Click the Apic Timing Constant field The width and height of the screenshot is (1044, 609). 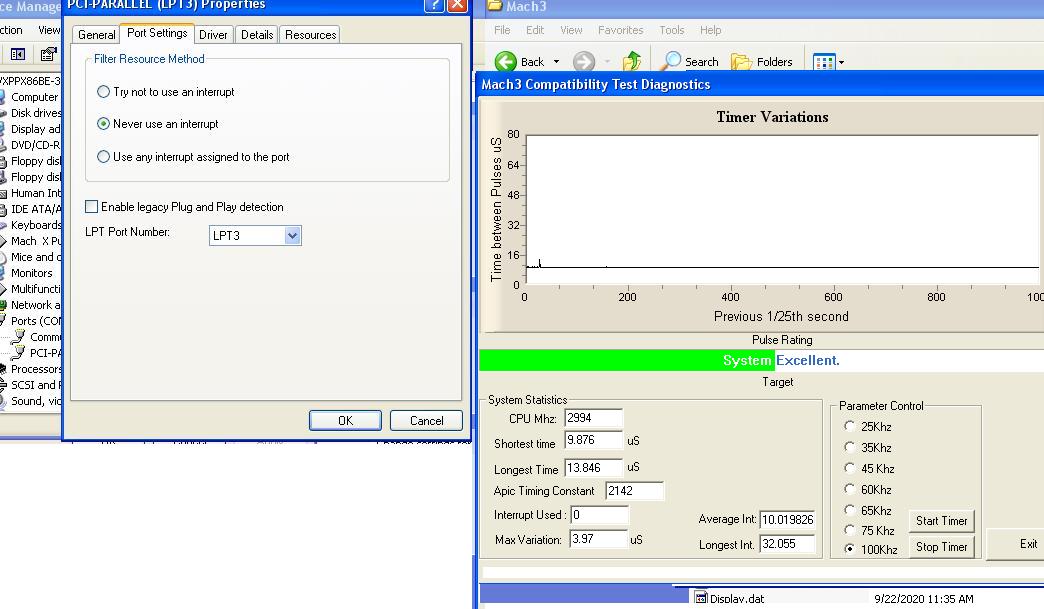click(x=634, y=491)
